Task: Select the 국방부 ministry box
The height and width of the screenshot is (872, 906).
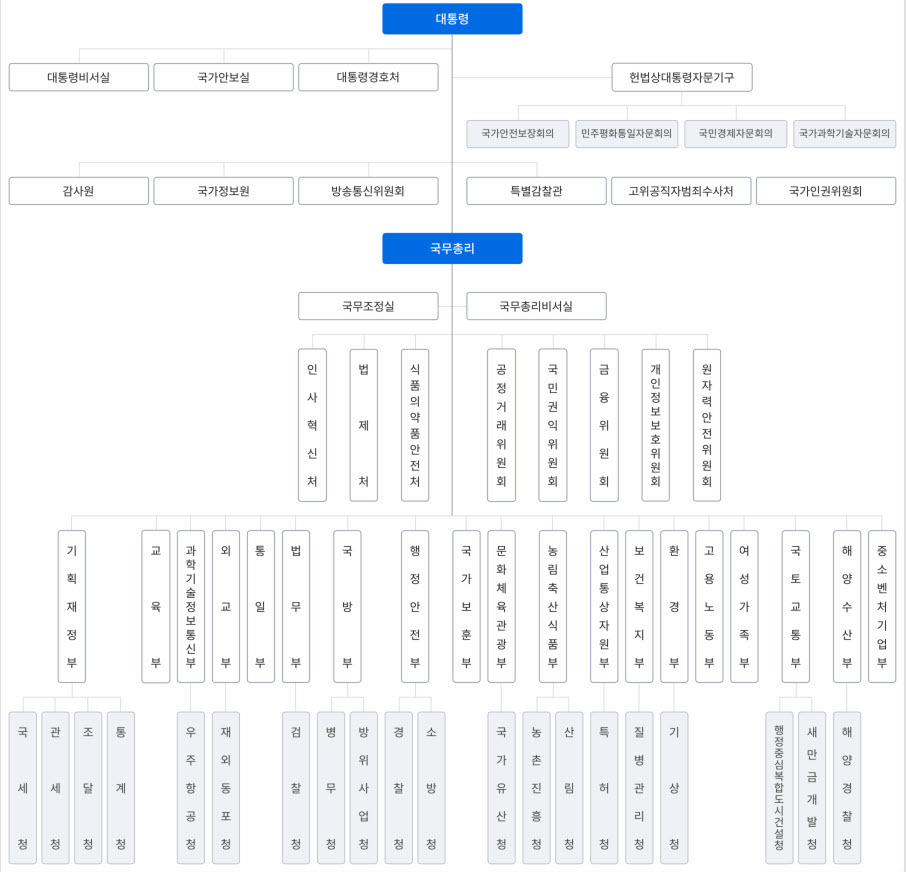Action: click(347, 607)
